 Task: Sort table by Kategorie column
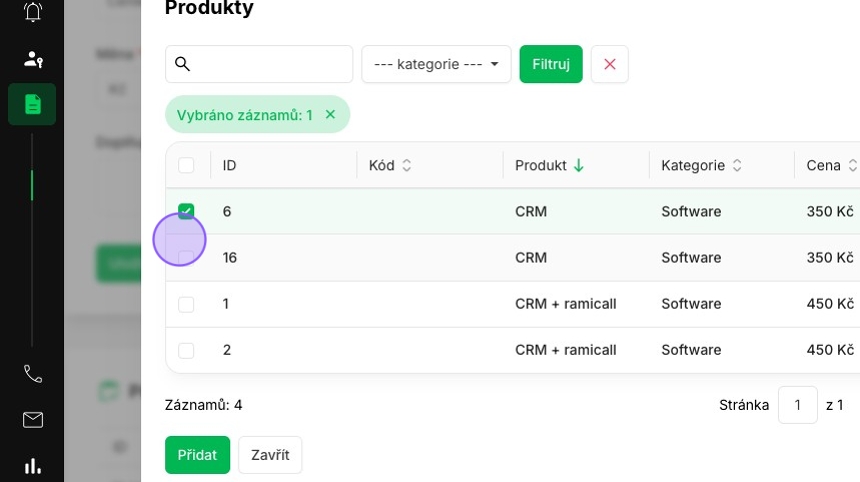pyautogui.click(x=701, y=165)
